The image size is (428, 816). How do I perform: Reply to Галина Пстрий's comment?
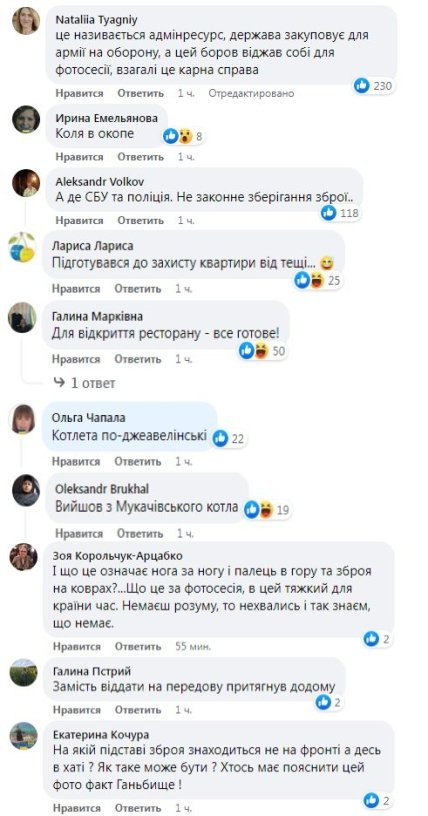tap(138, 710)
